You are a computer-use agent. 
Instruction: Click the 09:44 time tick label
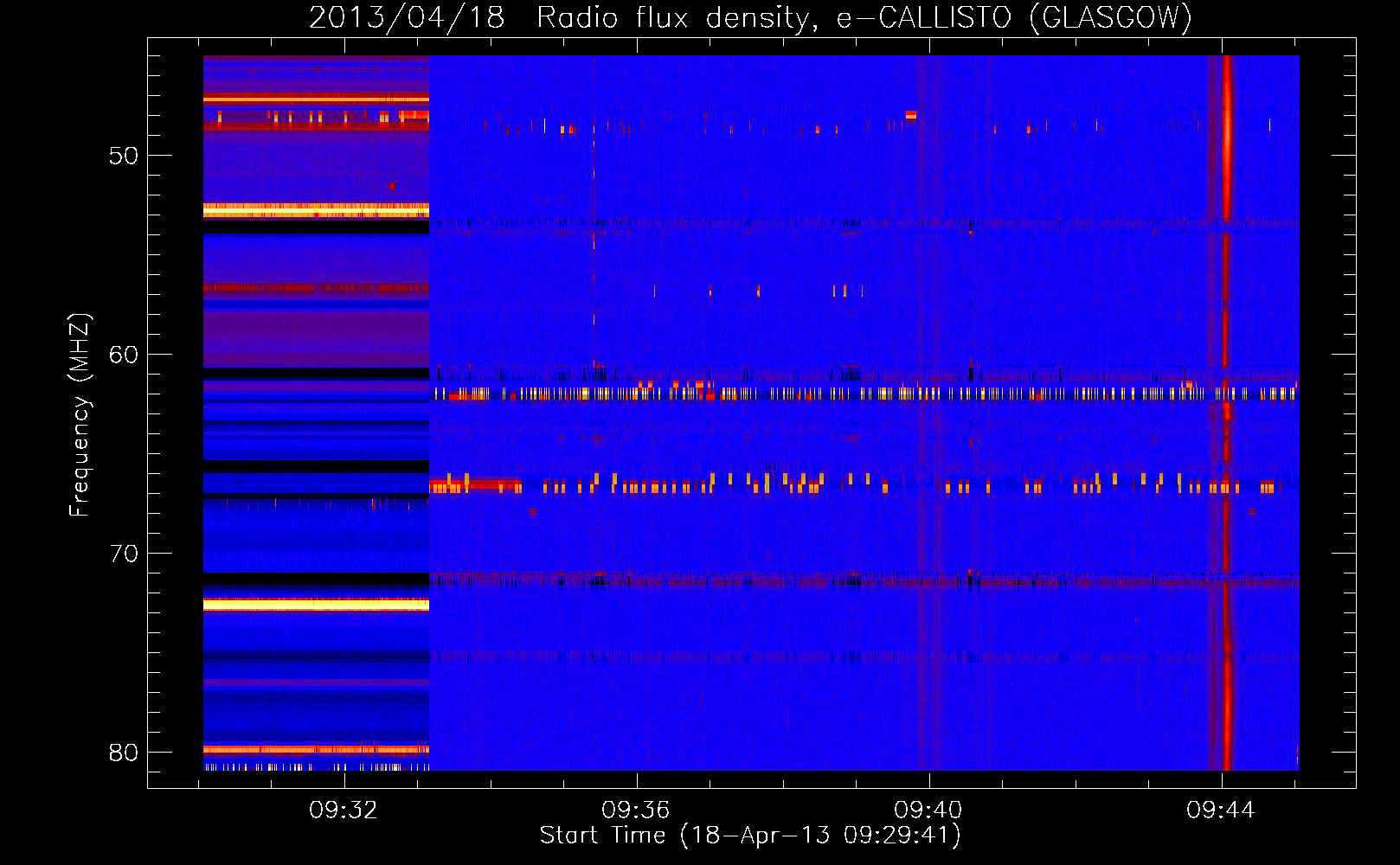pos(1221,811)
